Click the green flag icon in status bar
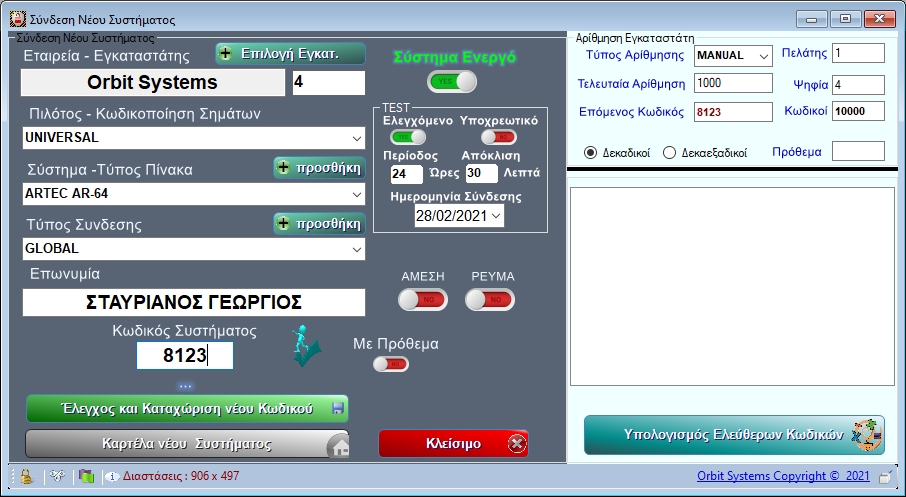Viewport: 906px width, 497px height. pyautogui.click(x=86, y=477)
